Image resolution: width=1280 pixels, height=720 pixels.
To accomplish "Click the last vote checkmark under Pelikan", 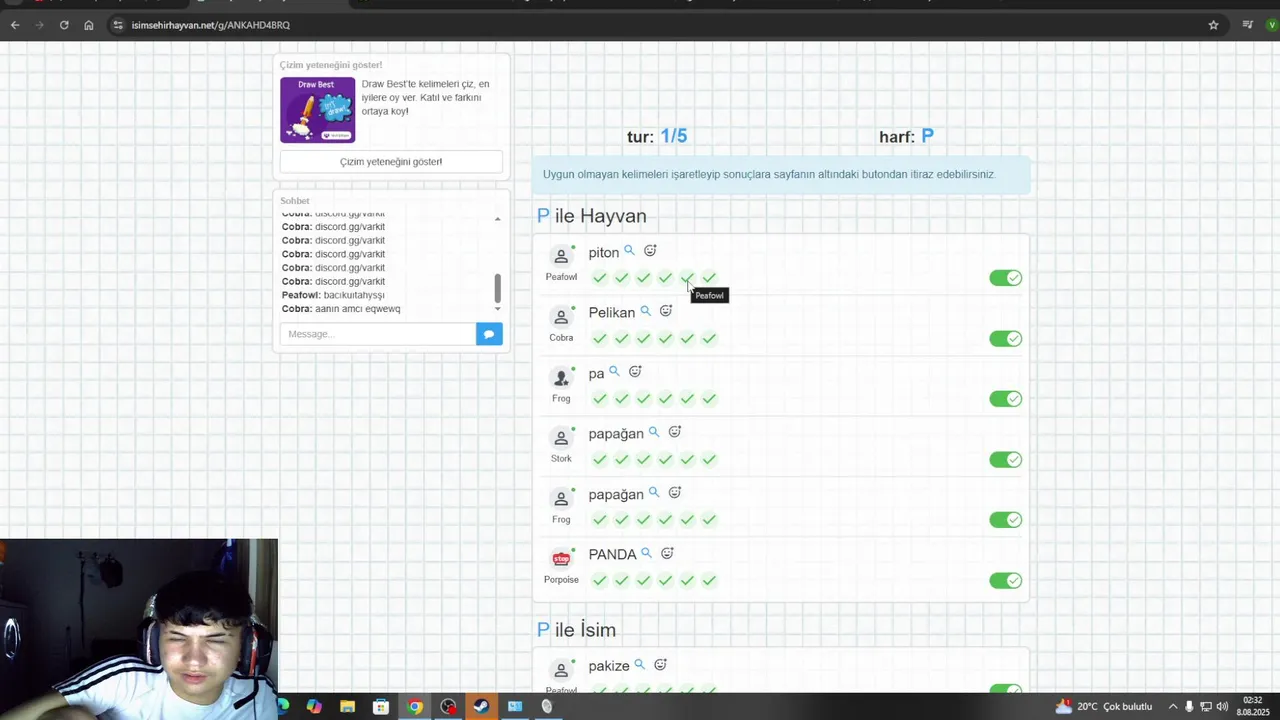I will tap(709, 338).
